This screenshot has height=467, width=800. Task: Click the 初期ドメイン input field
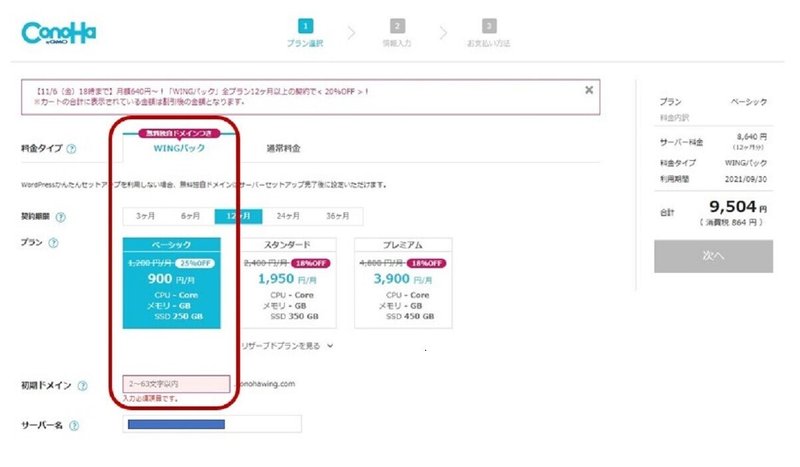[x=177, y=384]
